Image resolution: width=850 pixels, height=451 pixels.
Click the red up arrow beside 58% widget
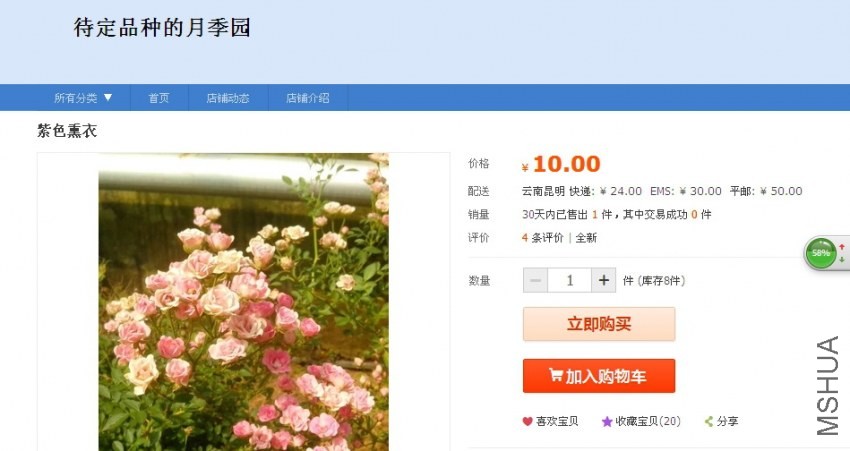842,246
